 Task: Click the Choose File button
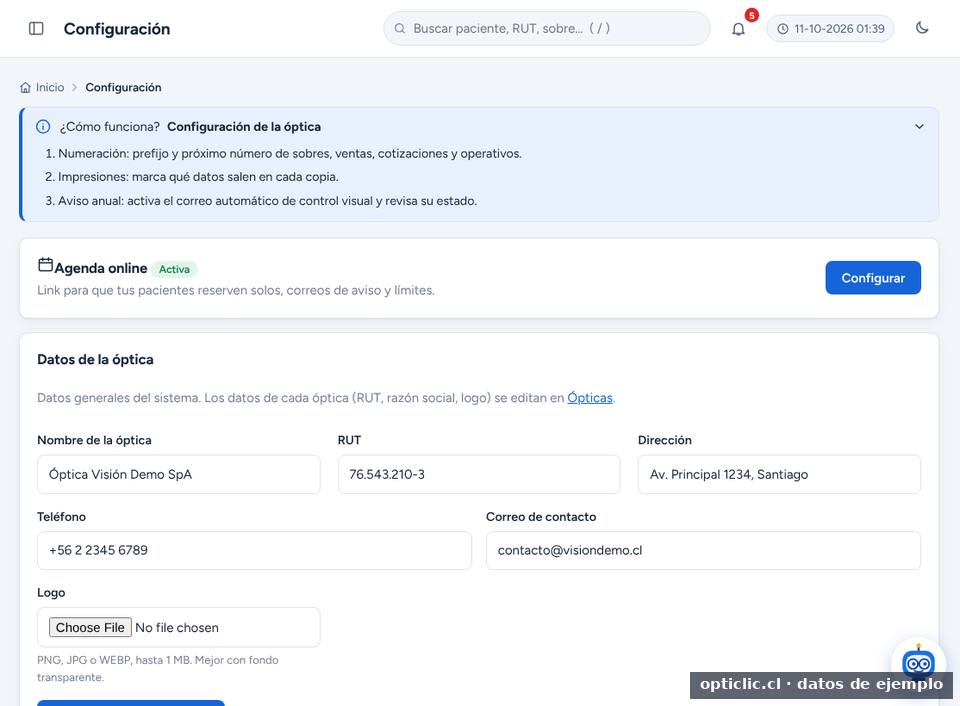90,627
